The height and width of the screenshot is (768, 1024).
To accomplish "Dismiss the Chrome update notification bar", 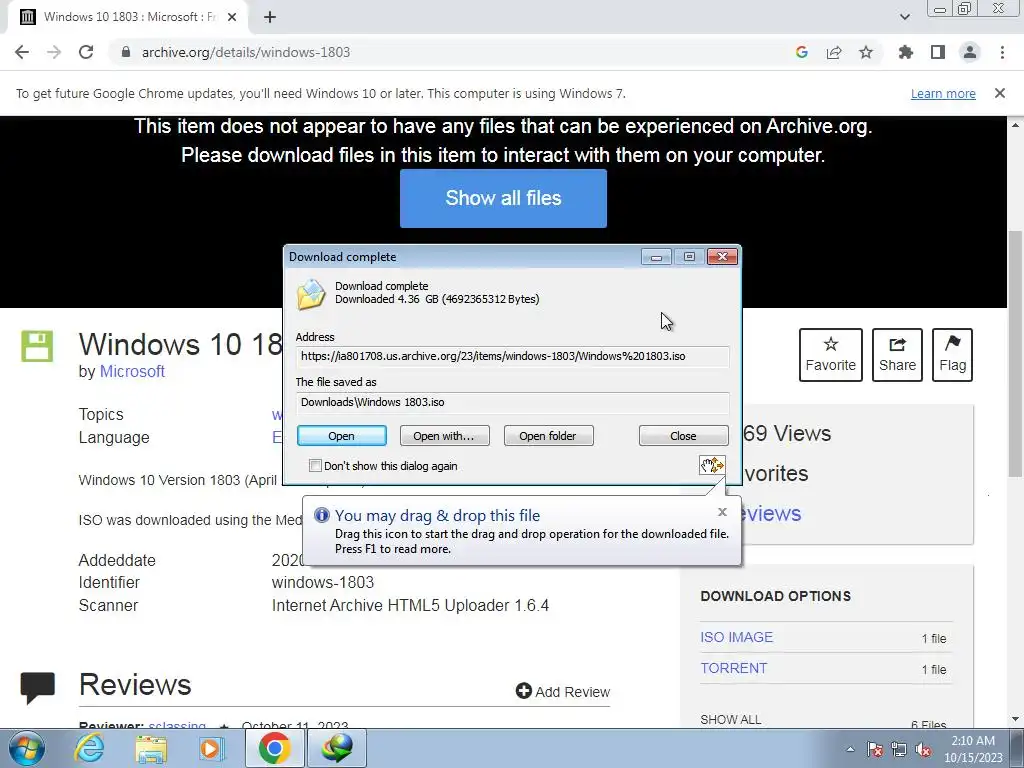I will pos(1000,93).
